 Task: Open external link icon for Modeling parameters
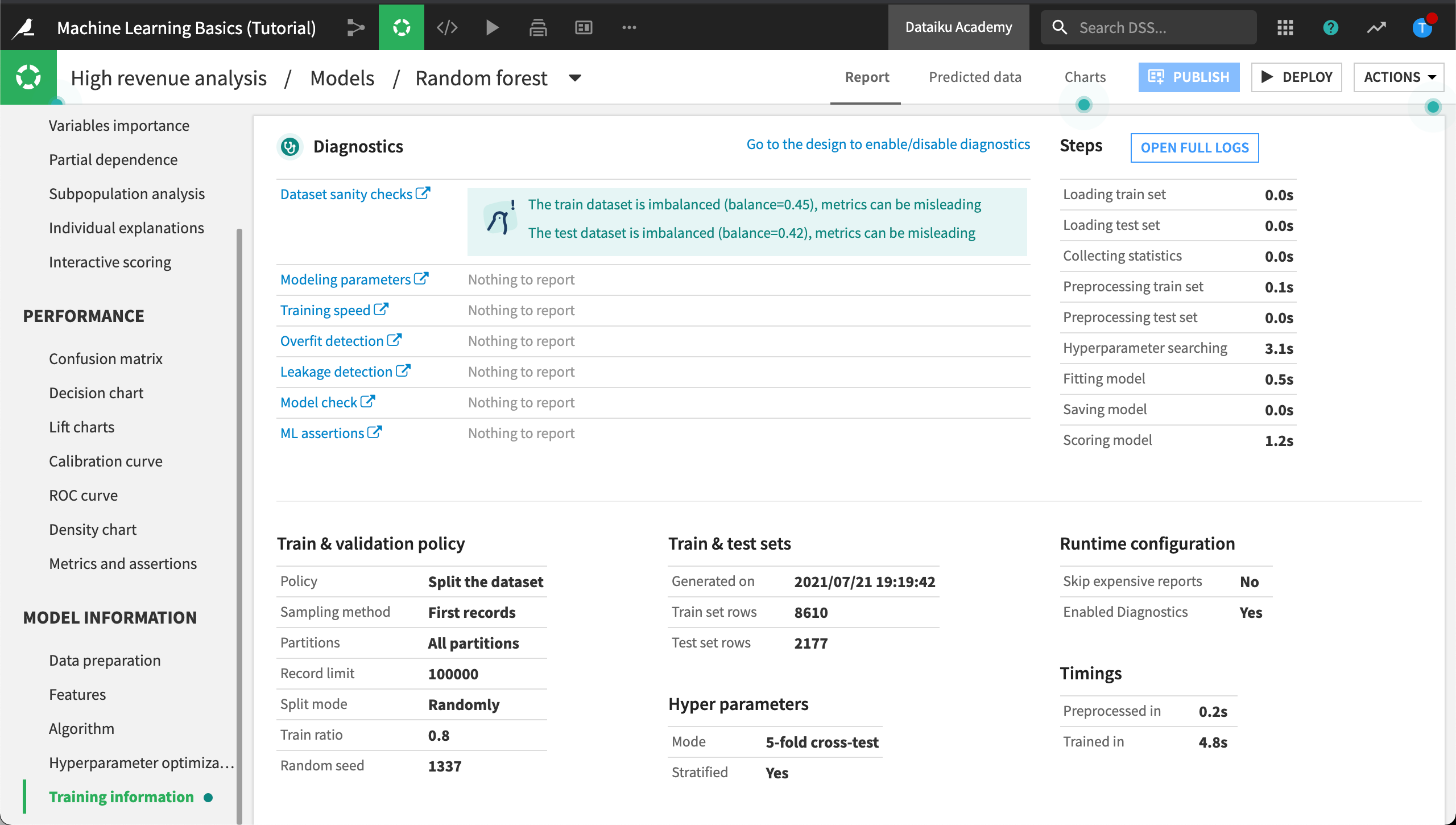[x=421, y=279]
